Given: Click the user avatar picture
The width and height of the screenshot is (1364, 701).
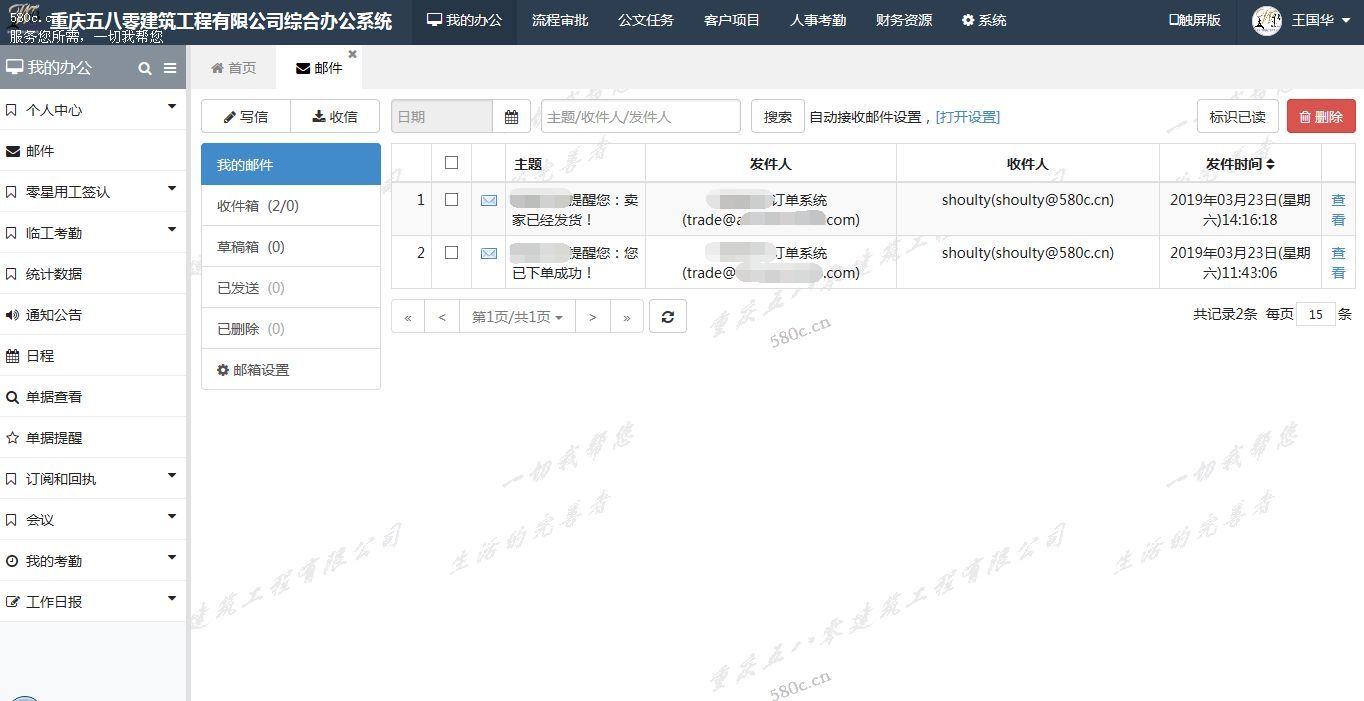Looking at the screenshot, I should click(x=1267, y=21).
